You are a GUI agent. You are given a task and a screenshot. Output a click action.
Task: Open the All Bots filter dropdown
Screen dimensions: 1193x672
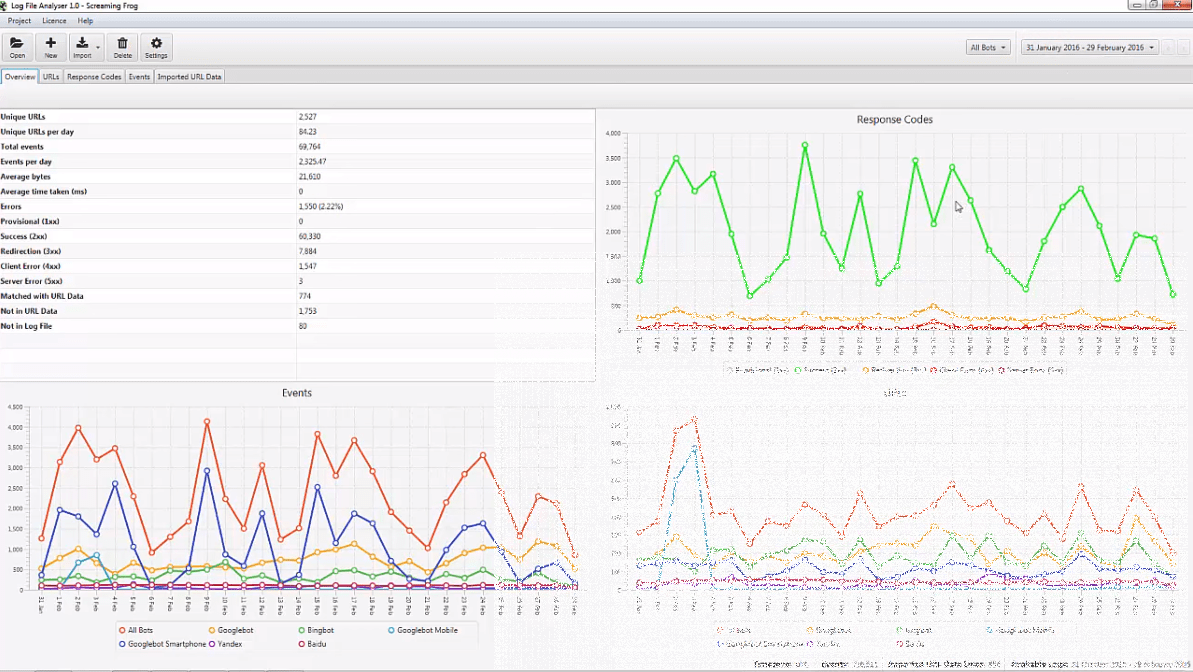pos(987,48)
